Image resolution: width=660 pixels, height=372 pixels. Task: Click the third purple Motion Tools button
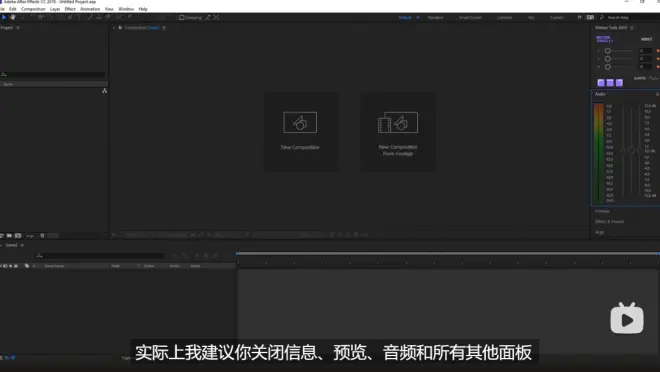tap(619, 82)
